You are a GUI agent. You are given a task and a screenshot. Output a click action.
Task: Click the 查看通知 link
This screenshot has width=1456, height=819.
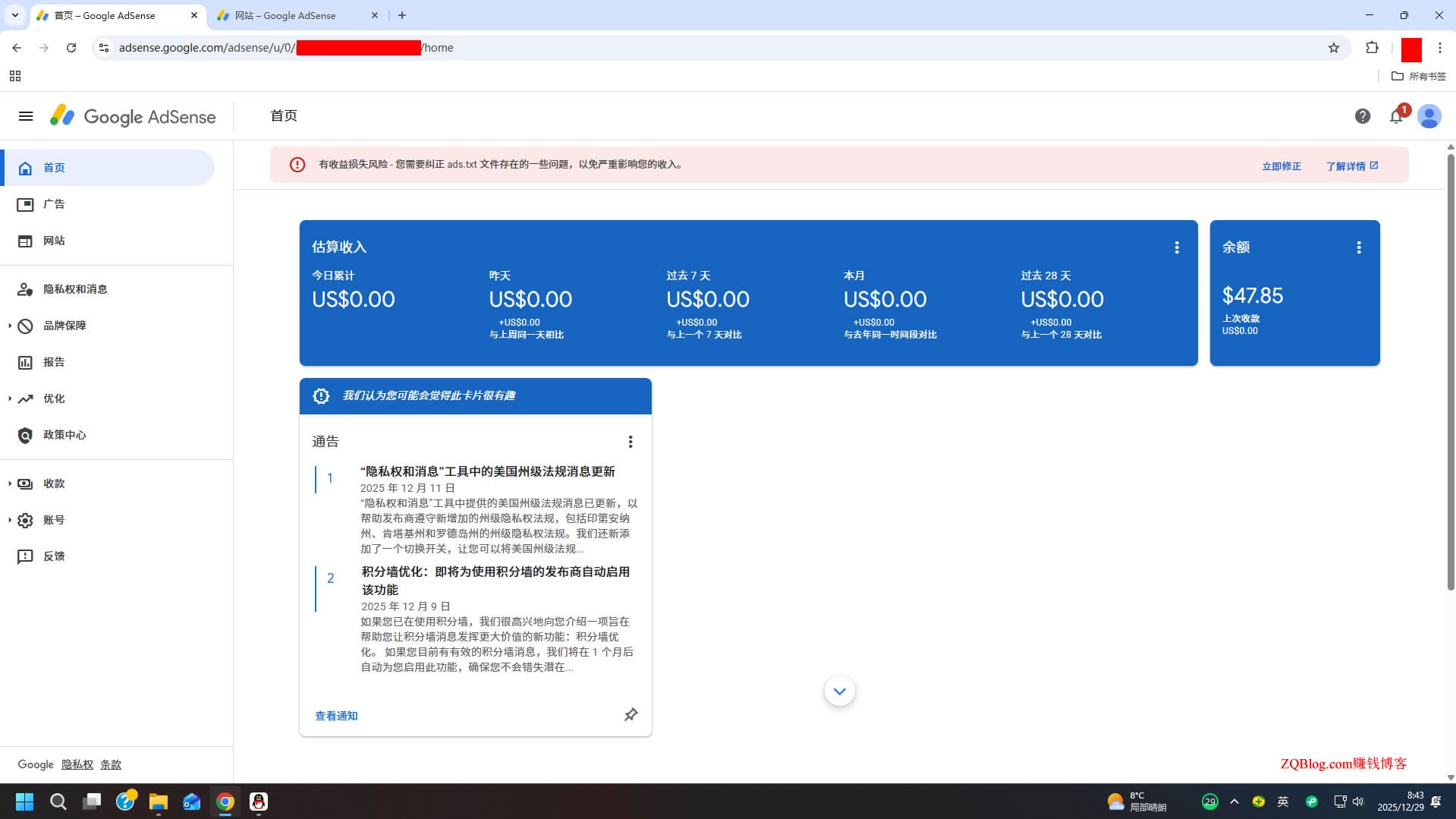[x=336, y=716]
